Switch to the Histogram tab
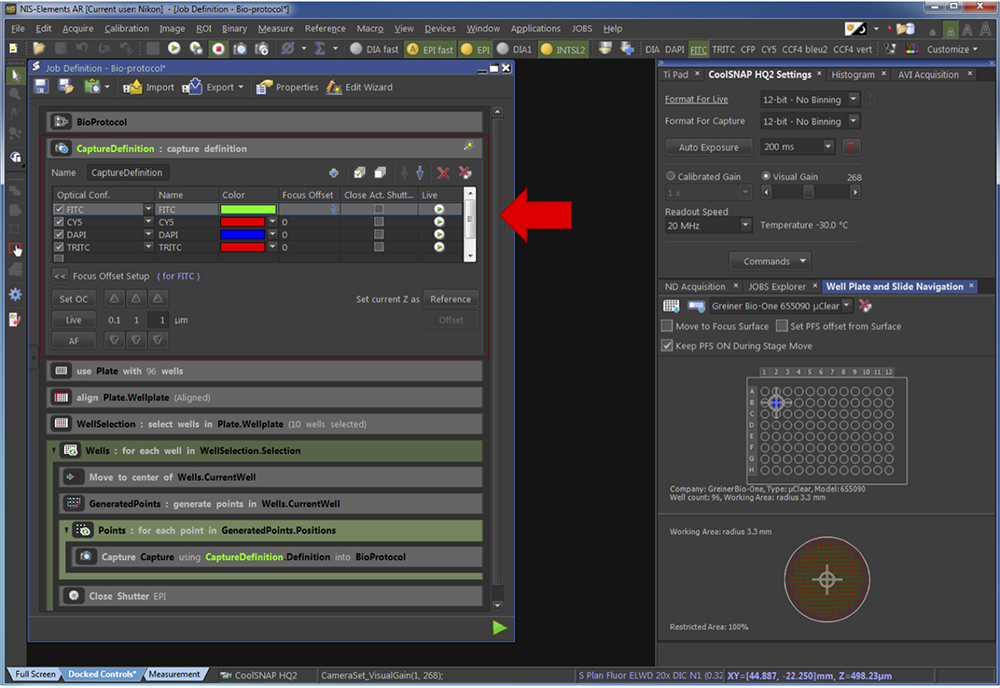1000x688 pixels. (853, 75)
